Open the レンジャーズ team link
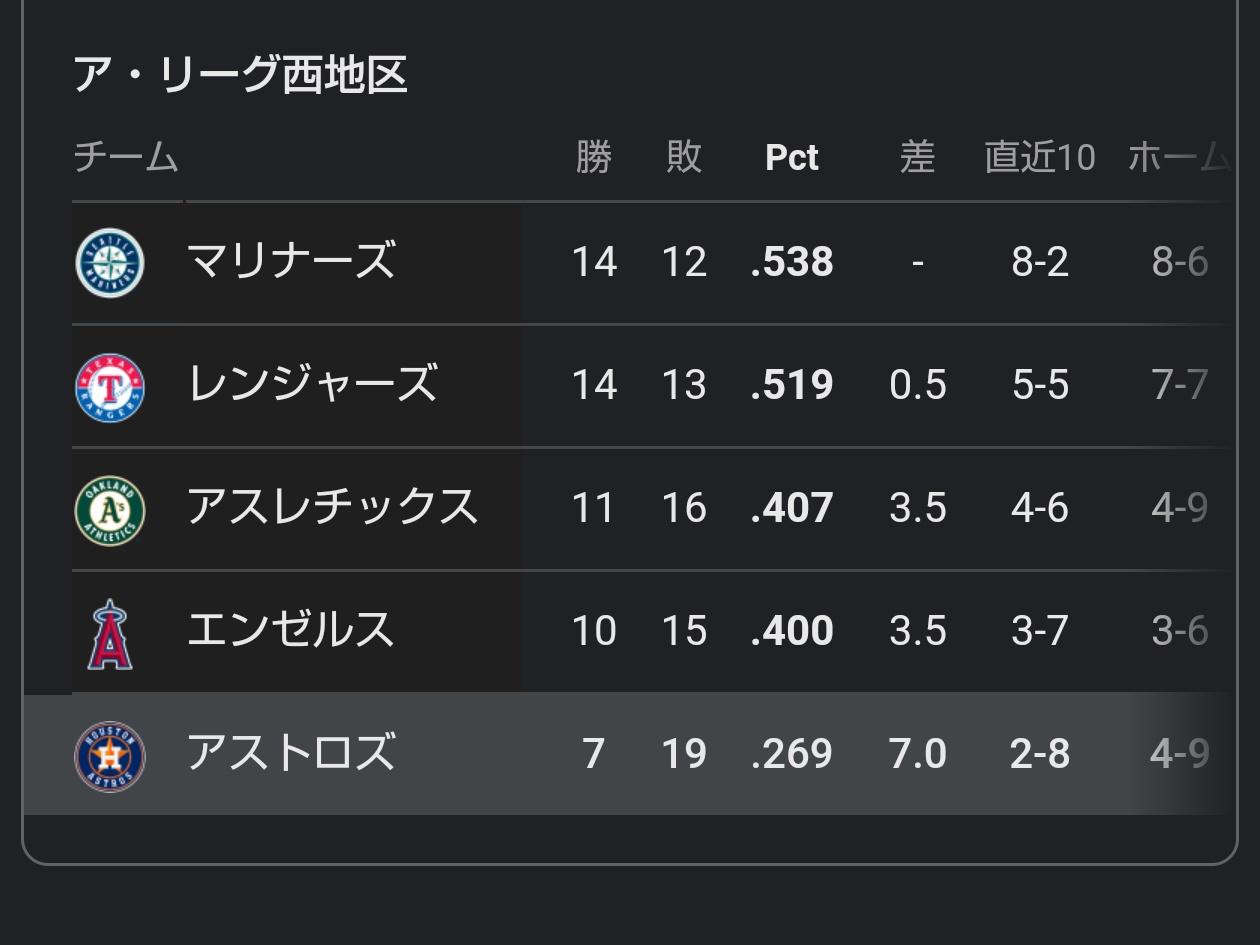 click(x=312, y=385)
